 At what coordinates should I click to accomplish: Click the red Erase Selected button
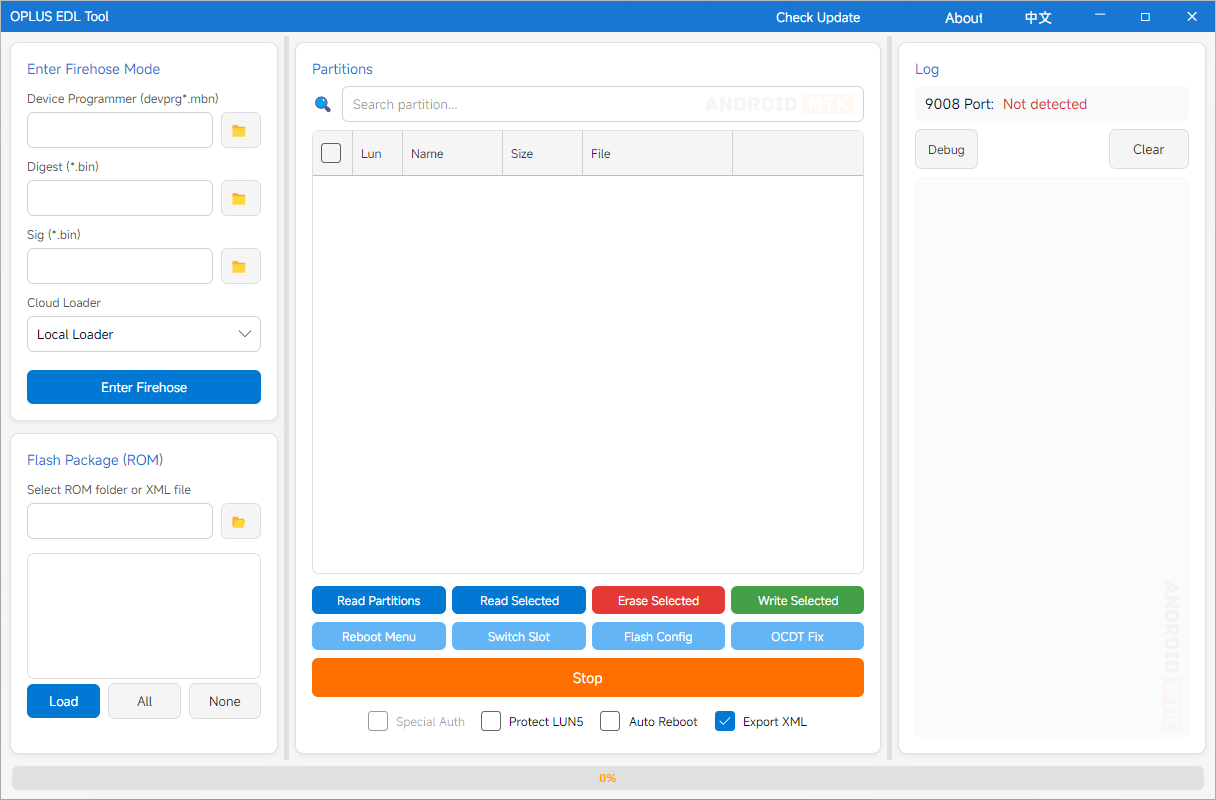tap(658, 600)
